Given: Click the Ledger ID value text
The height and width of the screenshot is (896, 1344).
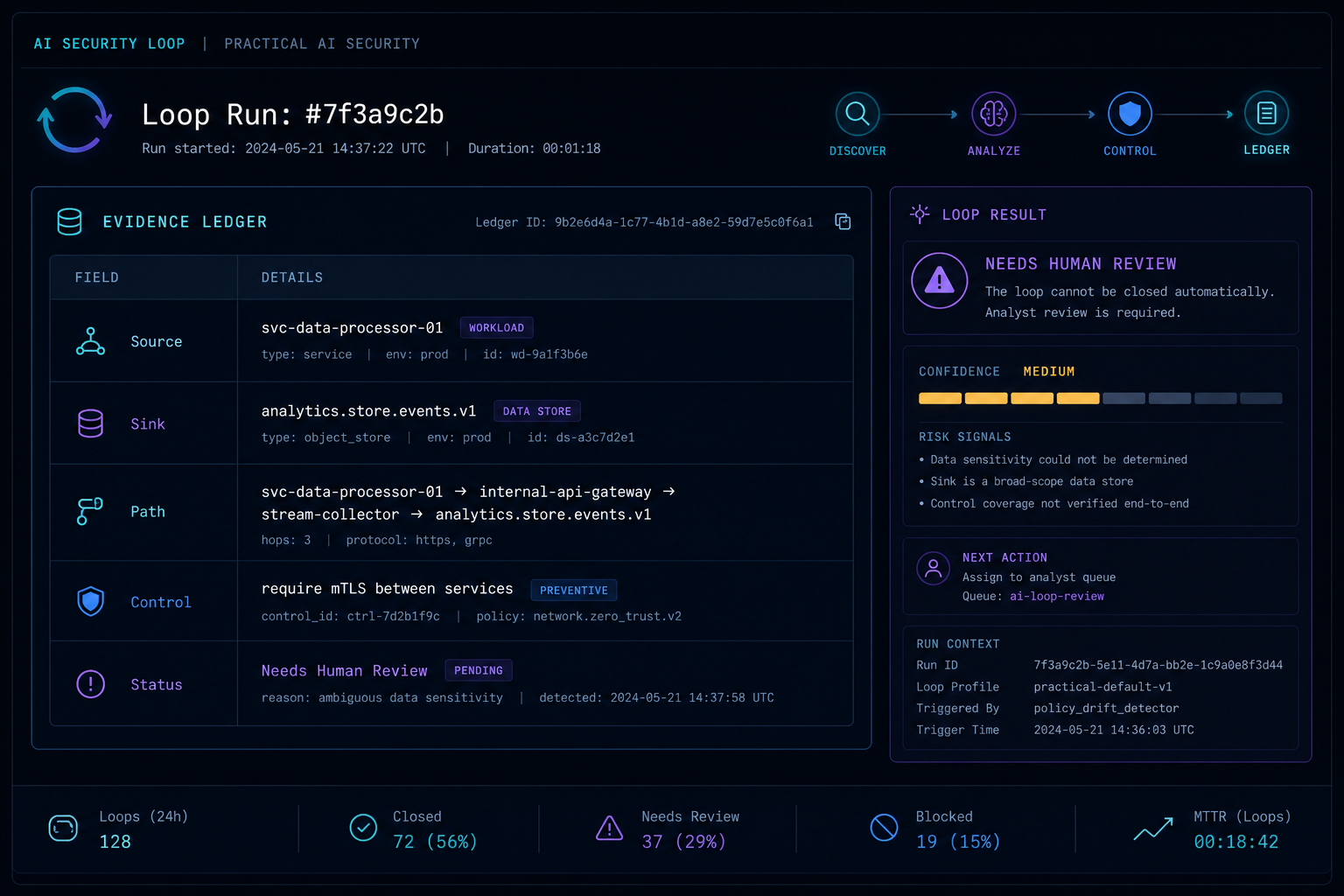Looking at the screenshot, I should (x=684, y=222).
